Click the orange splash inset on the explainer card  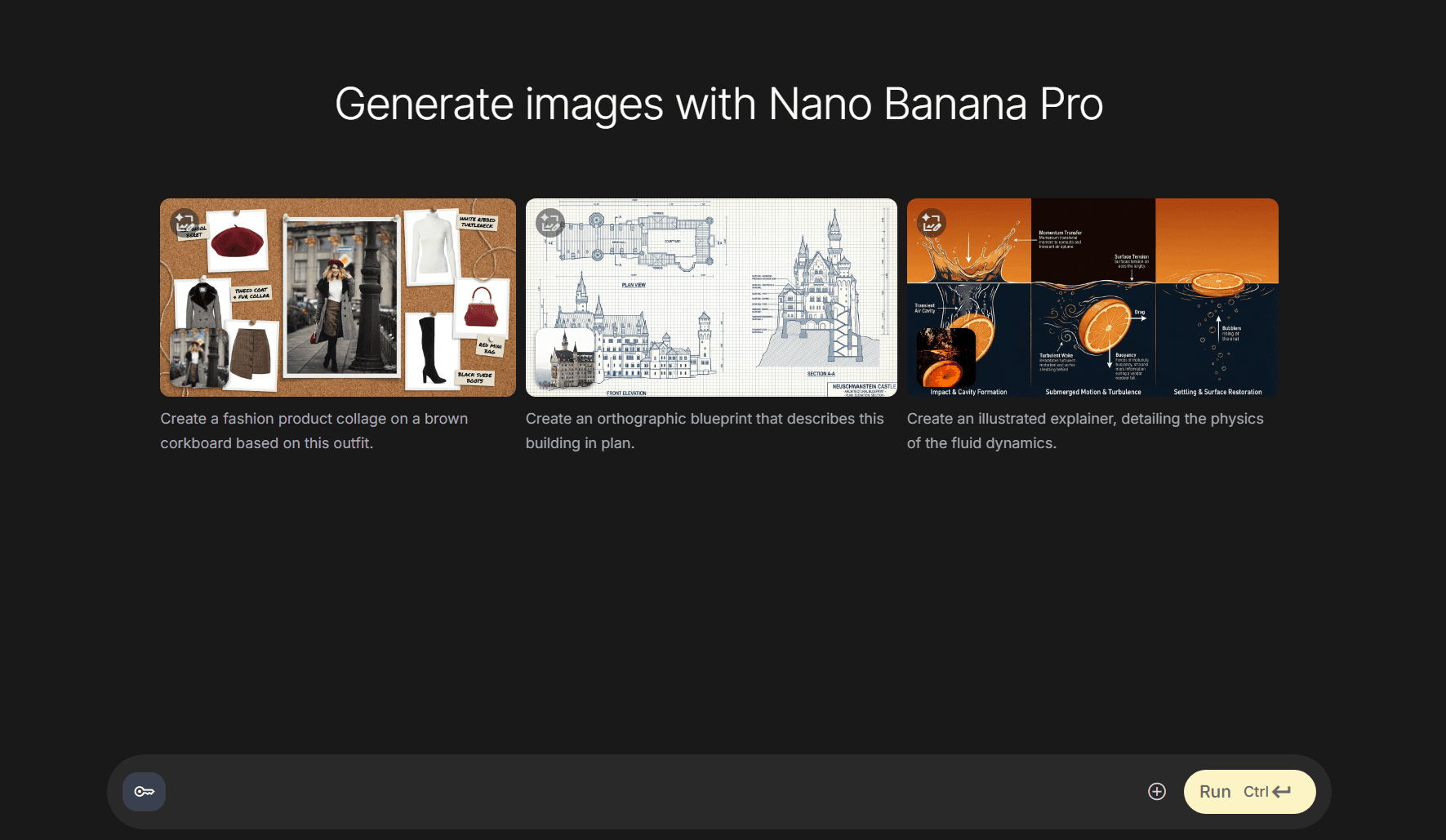[947, 358]
